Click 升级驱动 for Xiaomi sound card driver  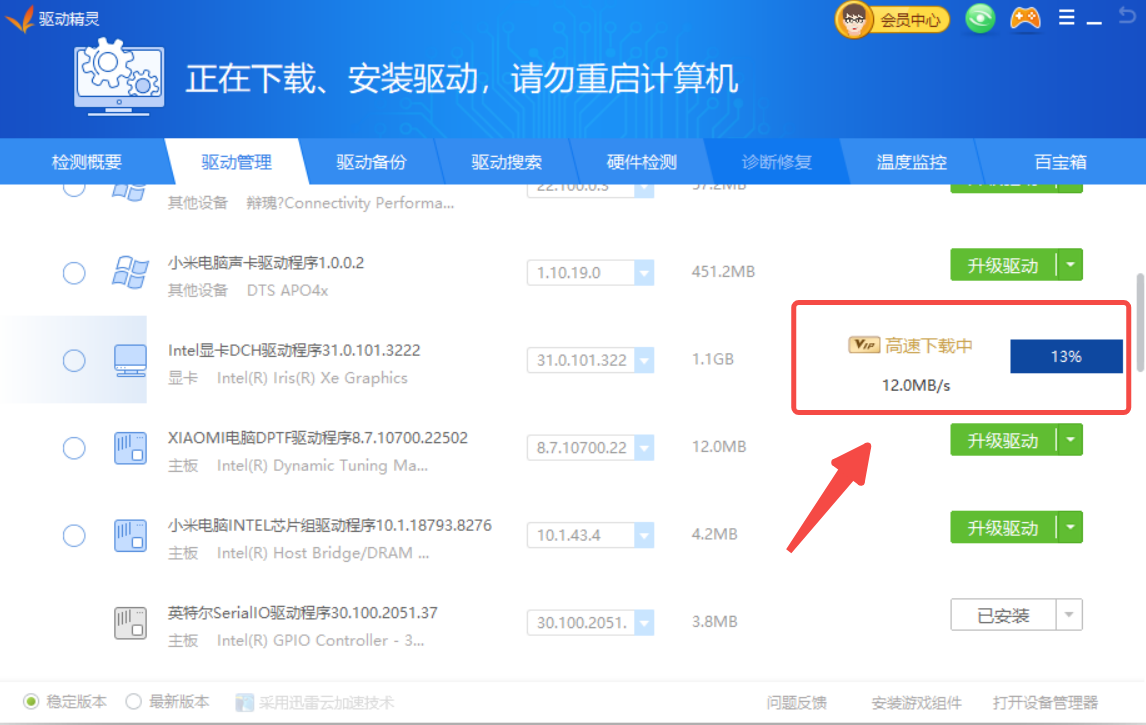(x=1002, y=265)
